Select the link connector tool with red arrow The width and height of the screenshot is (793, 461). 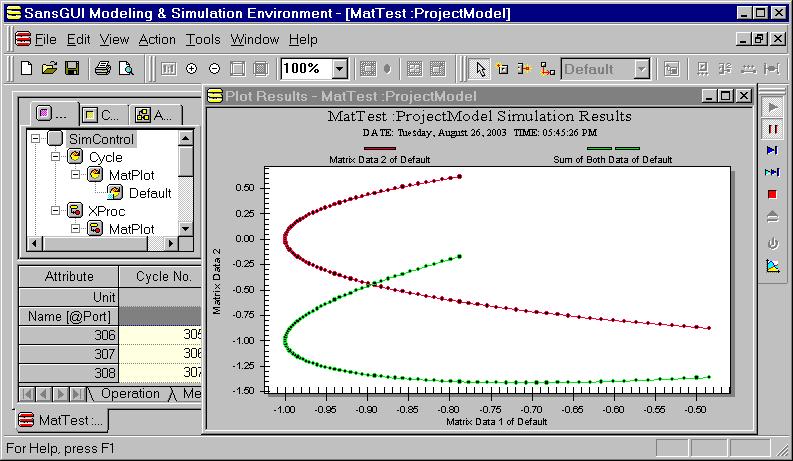pyautogui.click(x=524, y=68)
